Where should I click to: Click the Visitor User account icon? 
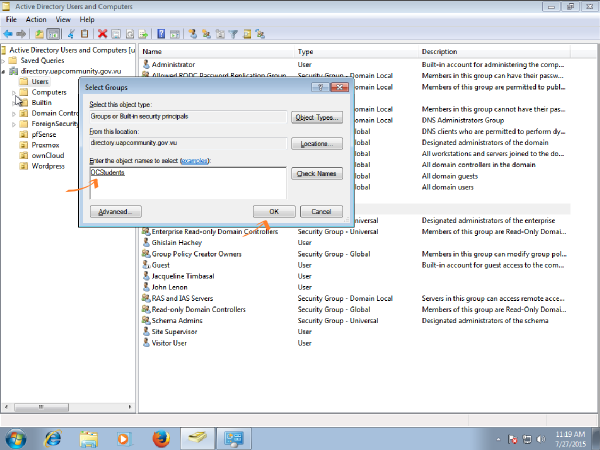[x=146, y=342]
